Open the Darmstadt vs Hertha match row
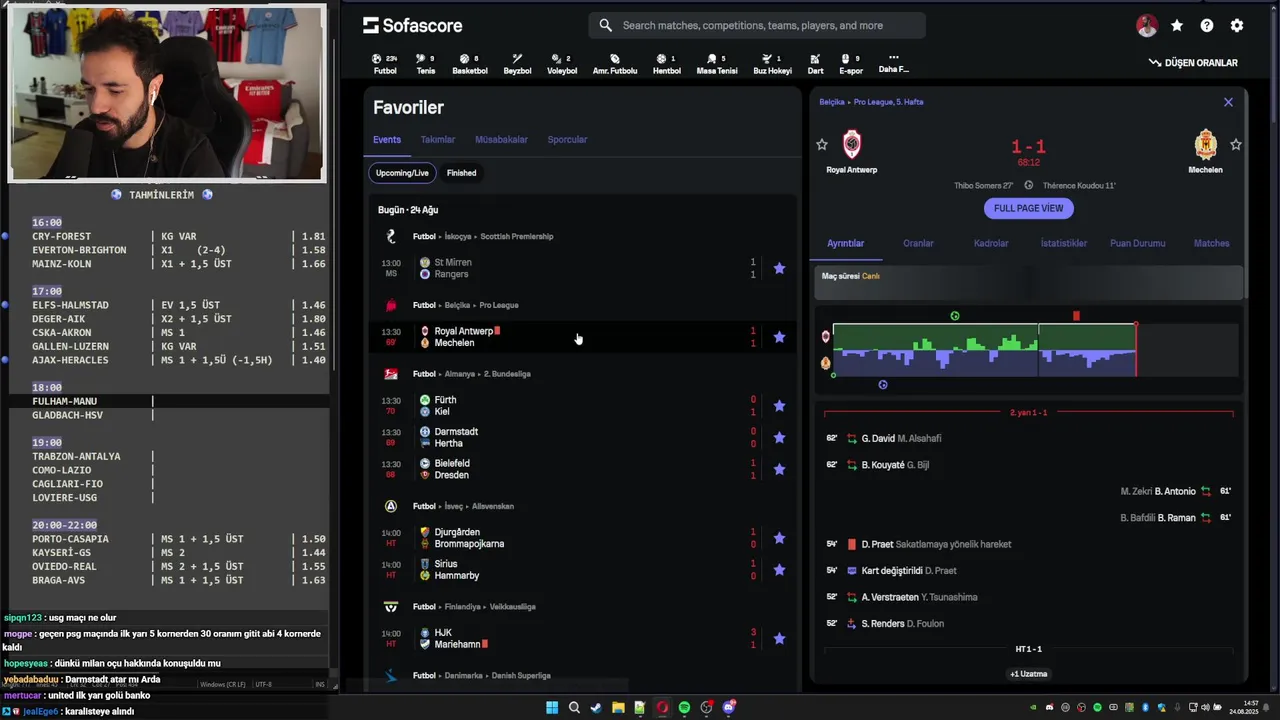Screen dimensions: 1280x720 click(583, 437)
